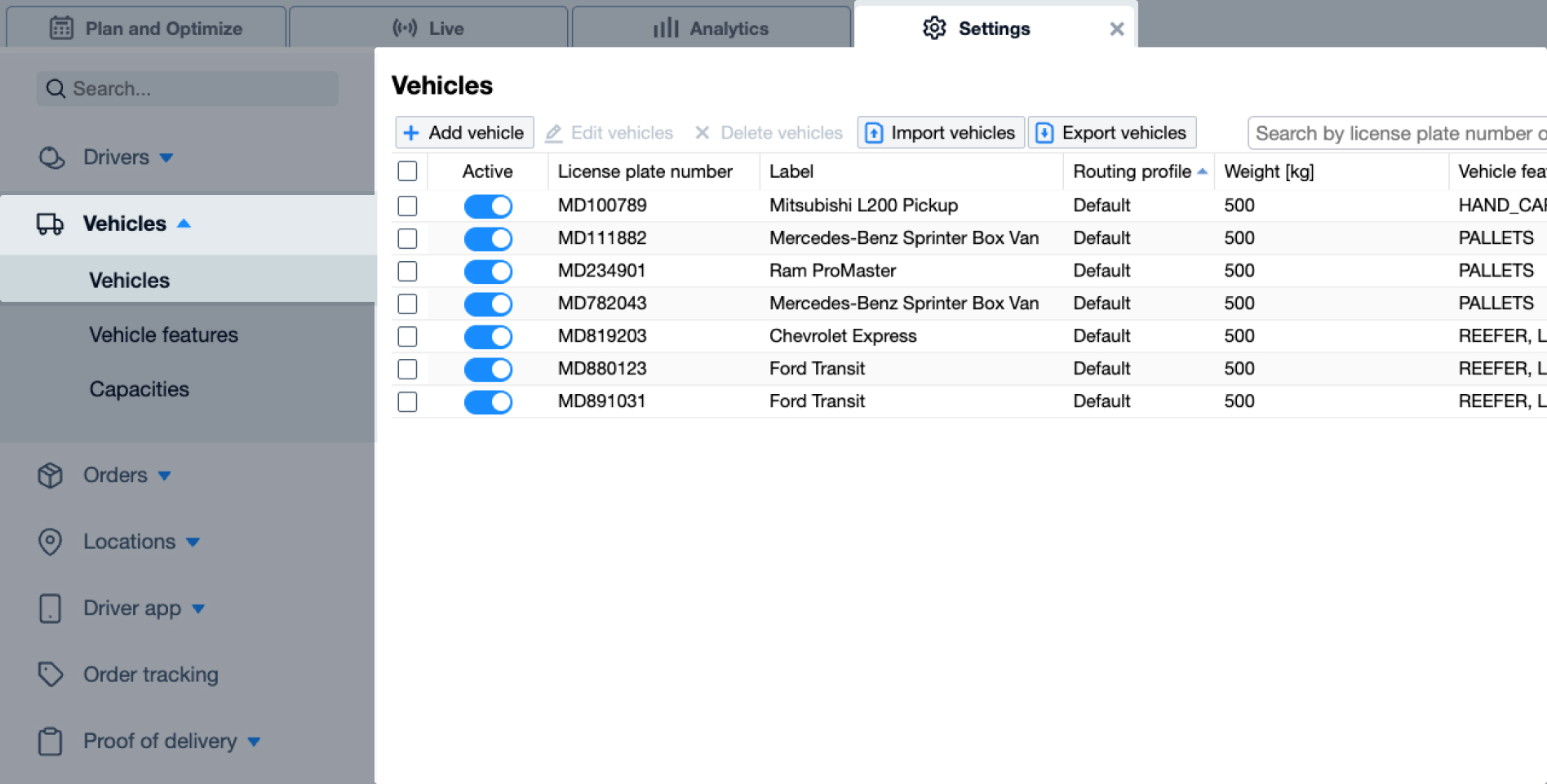Check the checkbox for Ford Transit MD880123
Image resolution: width=1547 pixels, height=784 pixels.
(407, 369)
